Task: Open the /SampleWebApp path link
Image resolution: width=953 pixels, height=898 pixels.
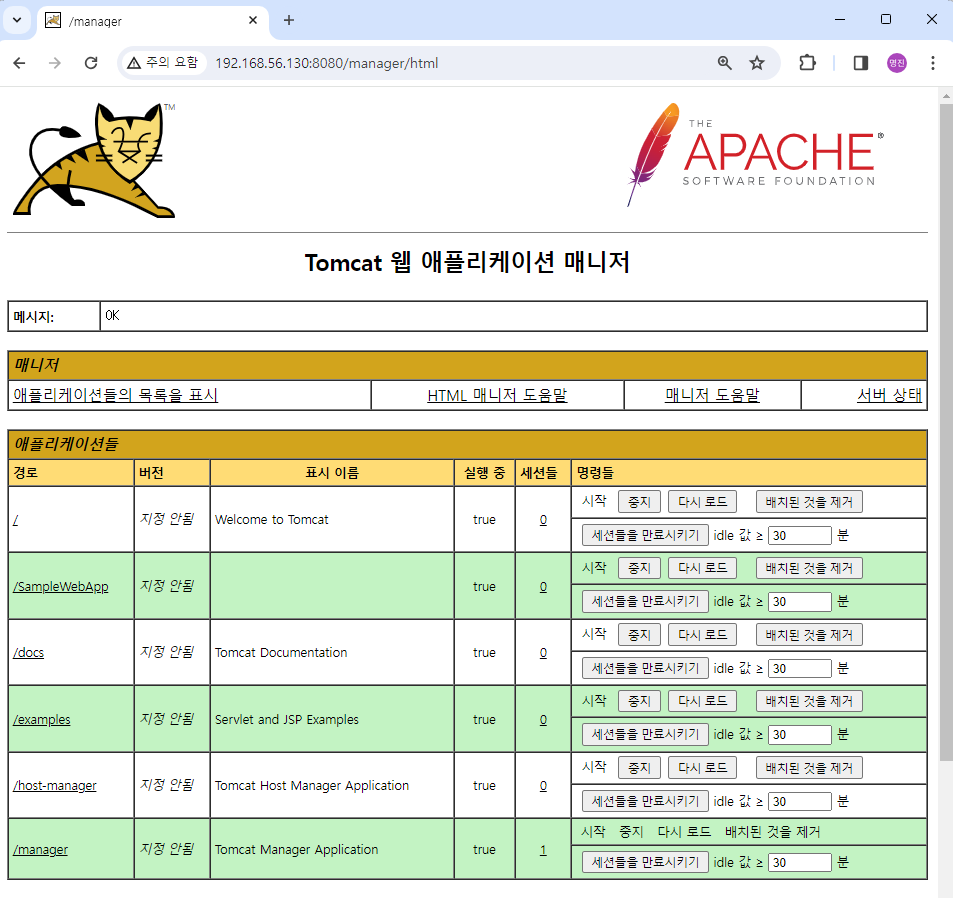Action: (61, 586)
